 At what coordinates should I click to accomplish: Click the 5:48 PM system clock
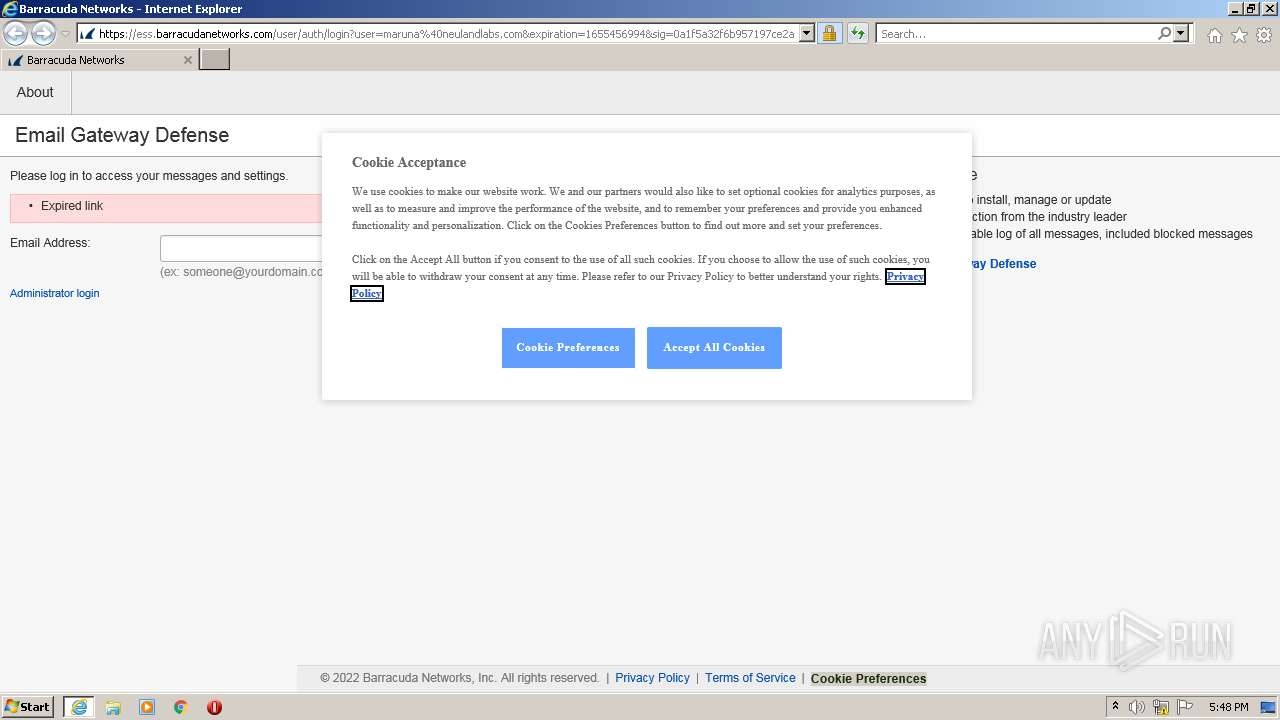[1228, 707]
